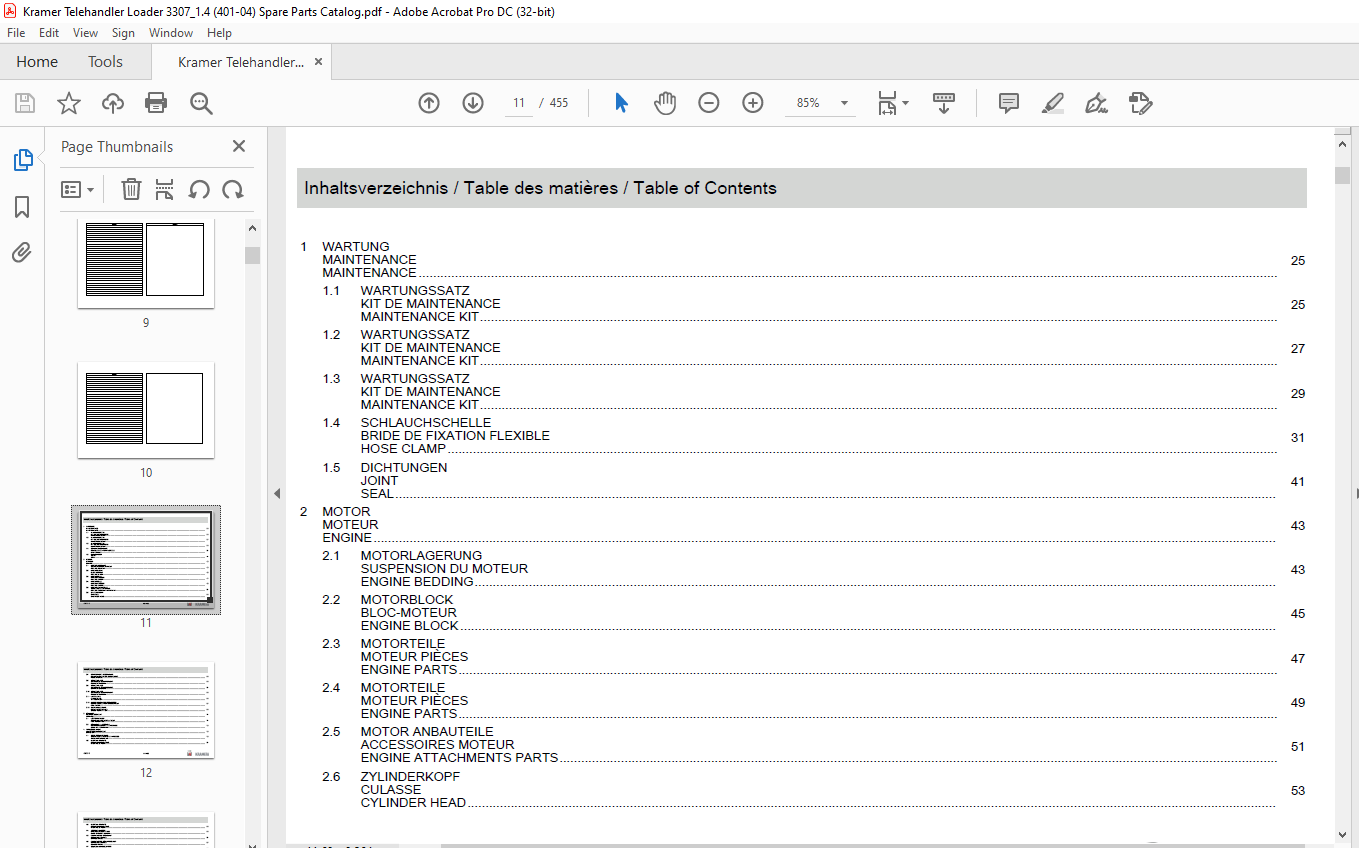Open the thumbnails options dropdown menu

(78, 189)
